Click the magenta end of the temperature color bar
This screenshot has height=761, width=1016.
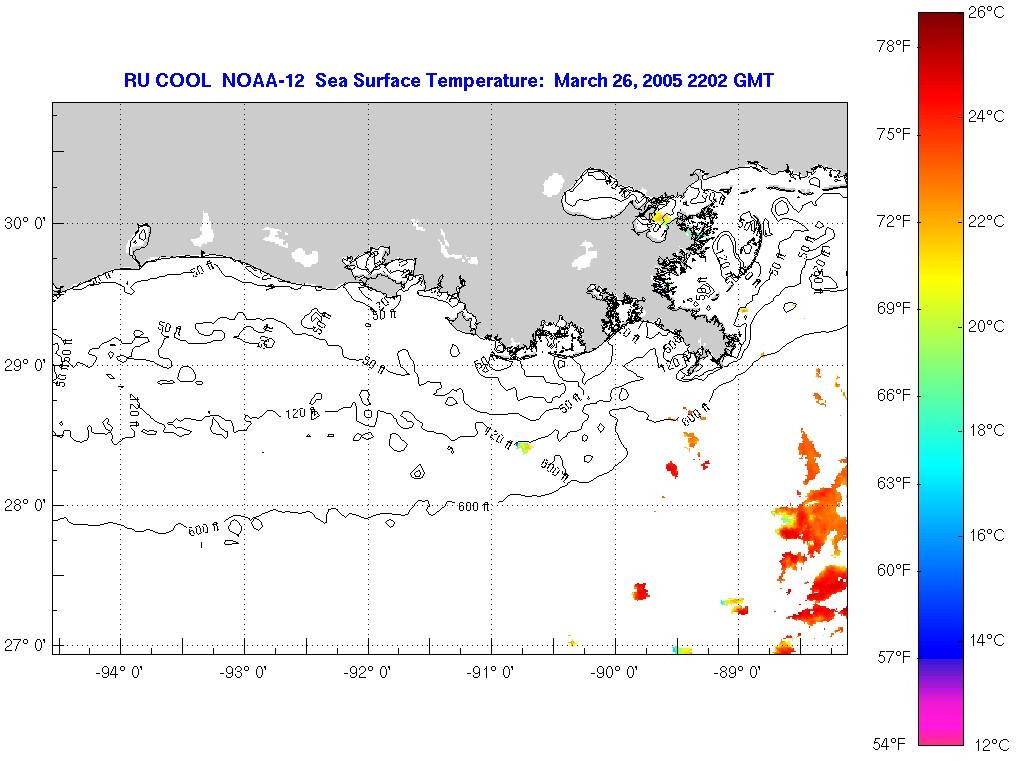tap(941, 720)
